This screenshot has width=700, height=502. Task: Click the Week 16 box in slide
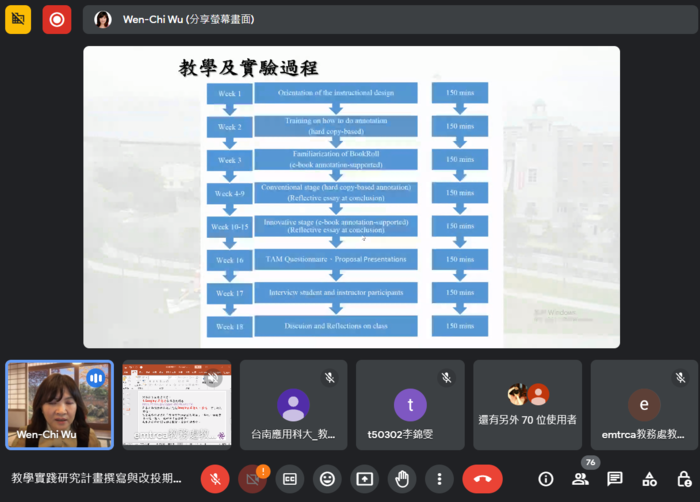click(x=229, y=260)
